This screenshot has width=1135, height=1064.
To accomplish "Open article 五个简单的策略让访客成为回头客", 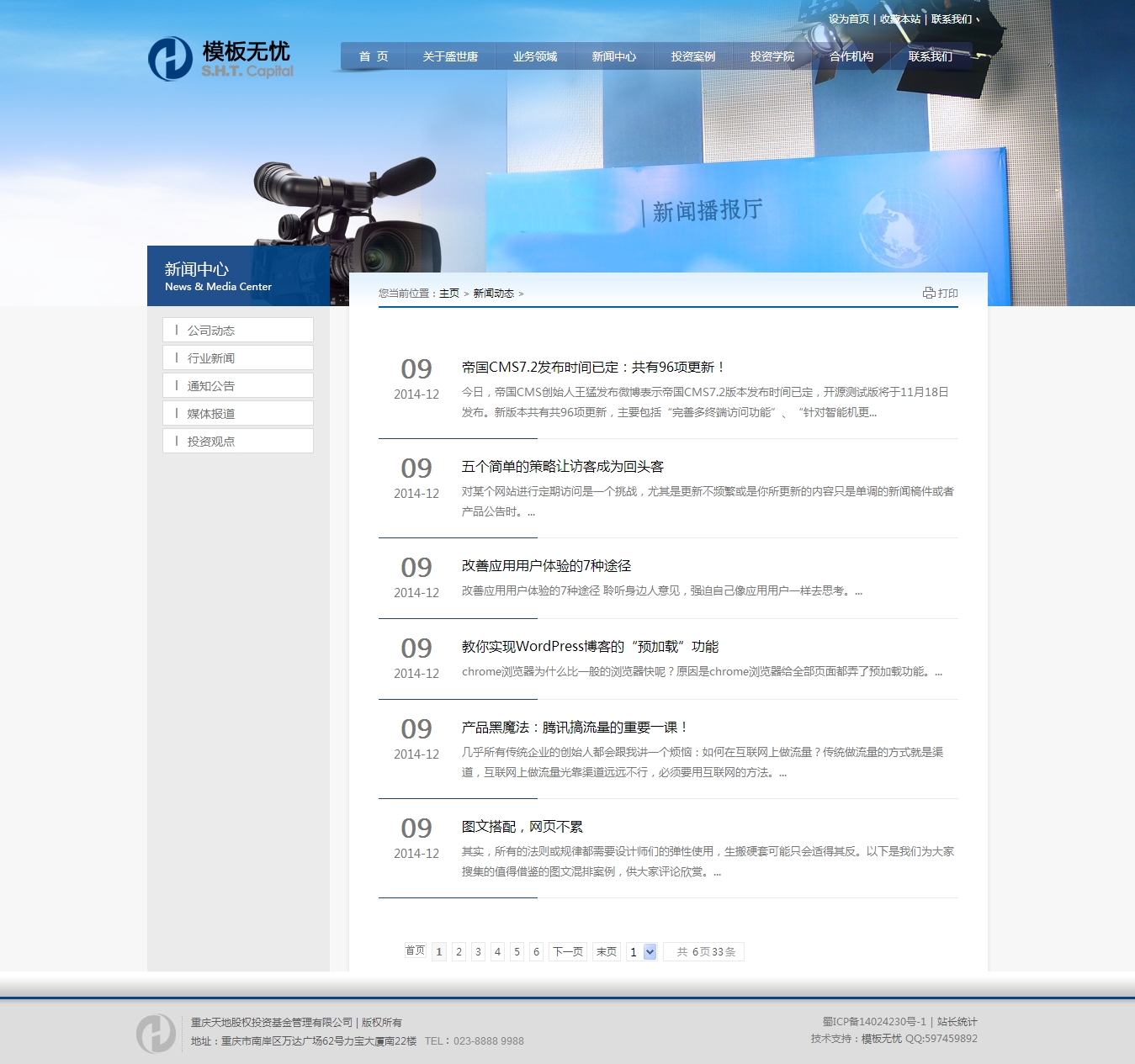I will tap(562, 467).
